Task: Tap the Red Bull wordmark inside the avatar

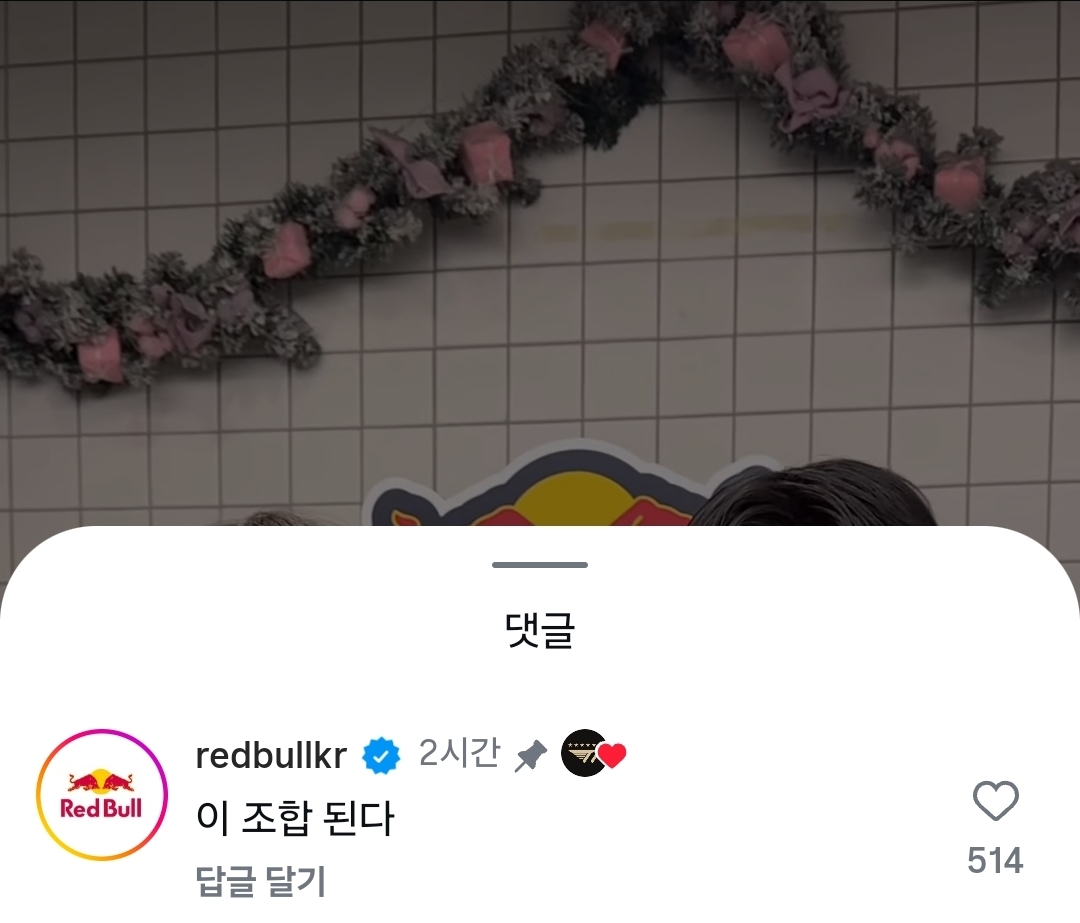Action: coord(101,808)
